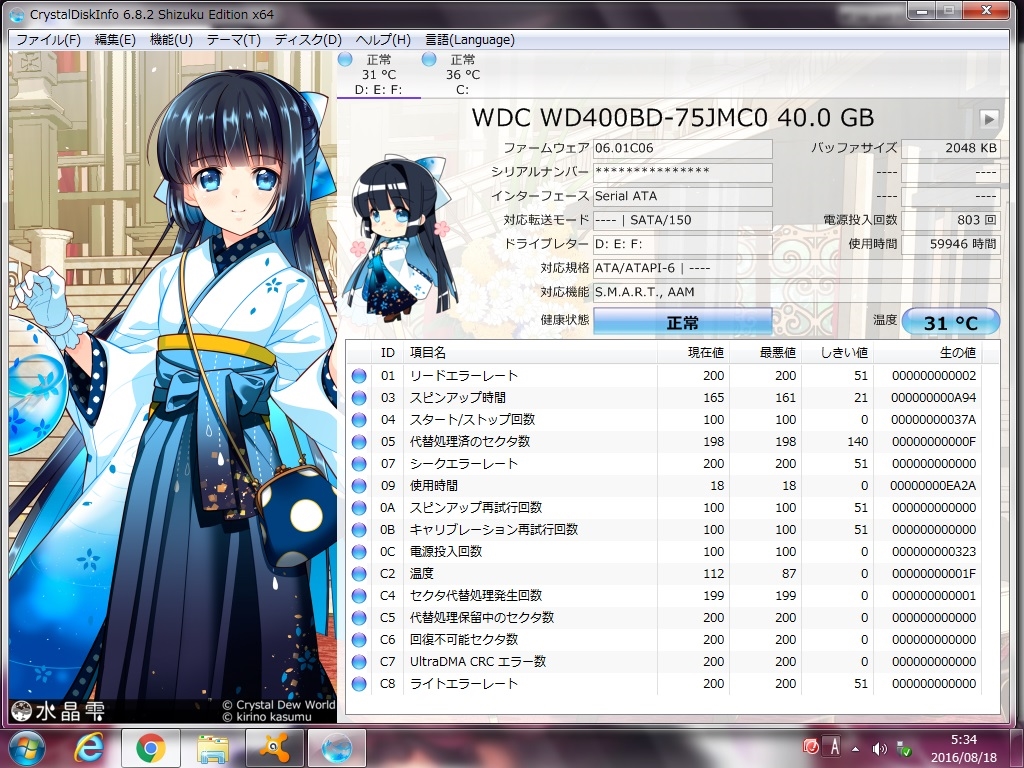Click the しきい値 column header
The image size is (1024, 768).
838,353
